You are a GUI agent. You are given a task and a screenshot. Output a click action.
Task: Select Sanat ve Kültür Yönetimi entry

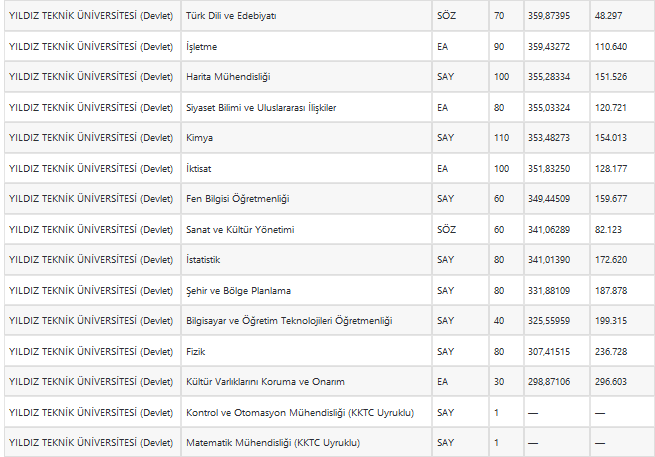pos(240,230)
